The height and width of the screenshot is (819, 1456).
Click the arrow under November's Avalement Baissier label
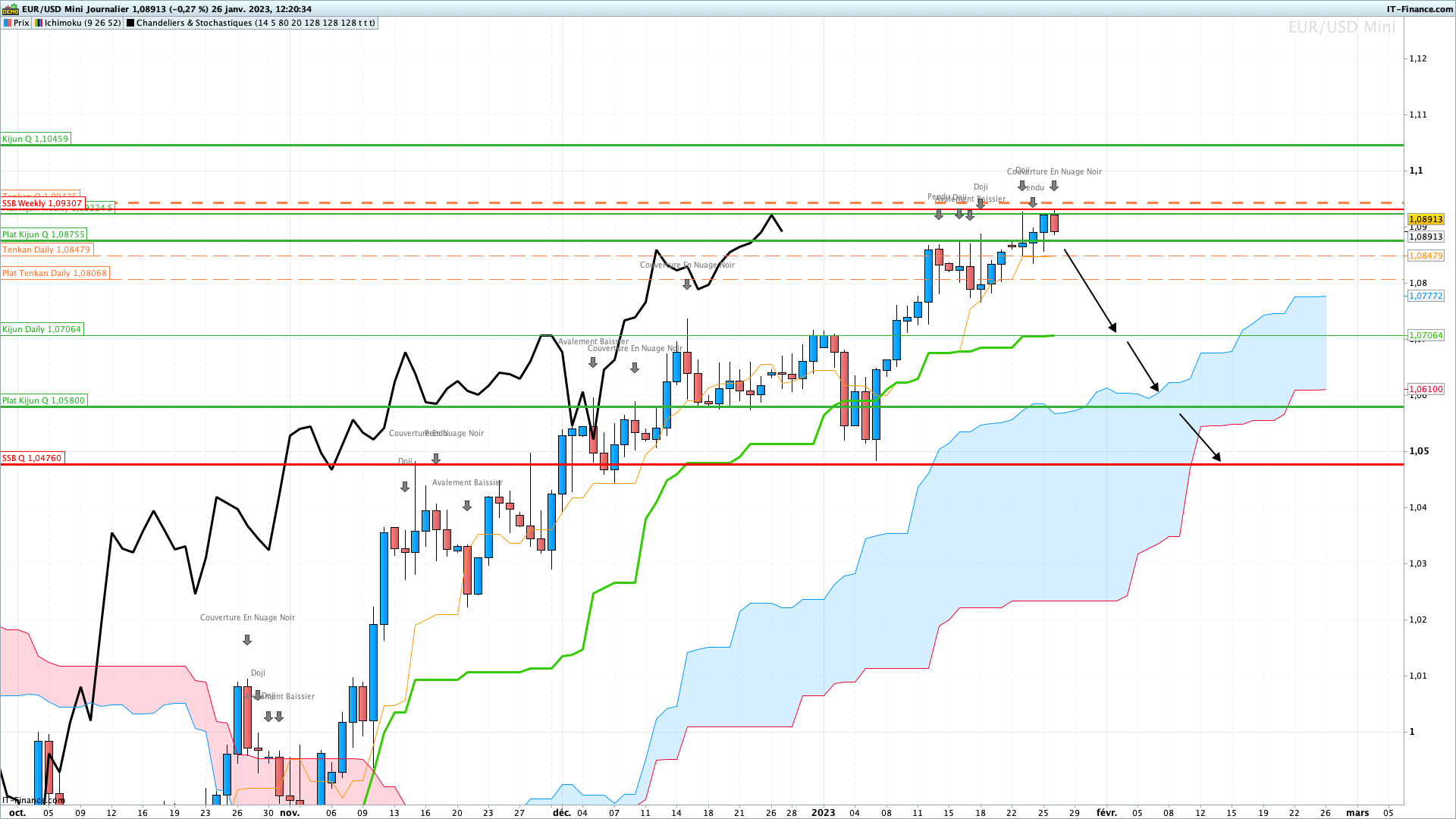pos(467,506)
